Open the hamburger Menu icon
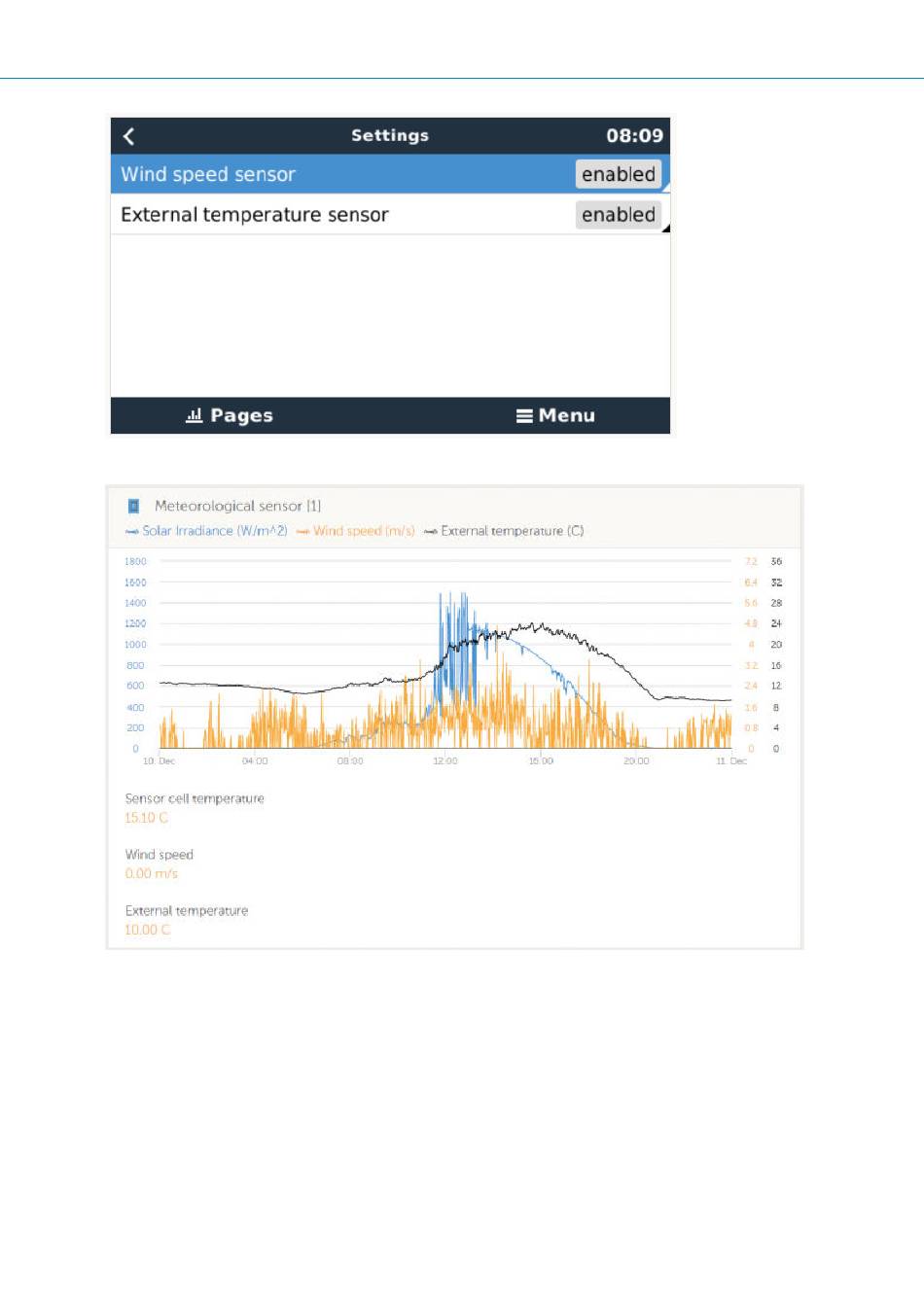 pyautogui.click(x=524, y=416)
